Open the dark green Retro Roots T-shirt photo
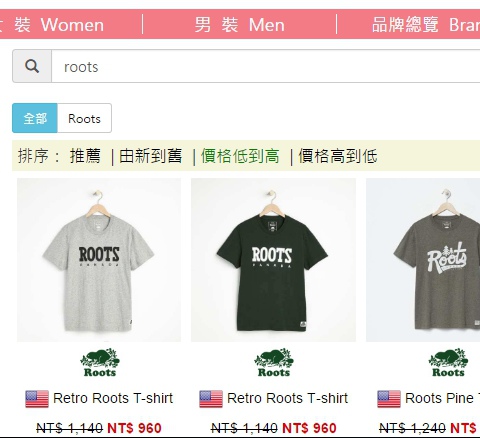The image size is (480, 438). (x=273, y=260)
